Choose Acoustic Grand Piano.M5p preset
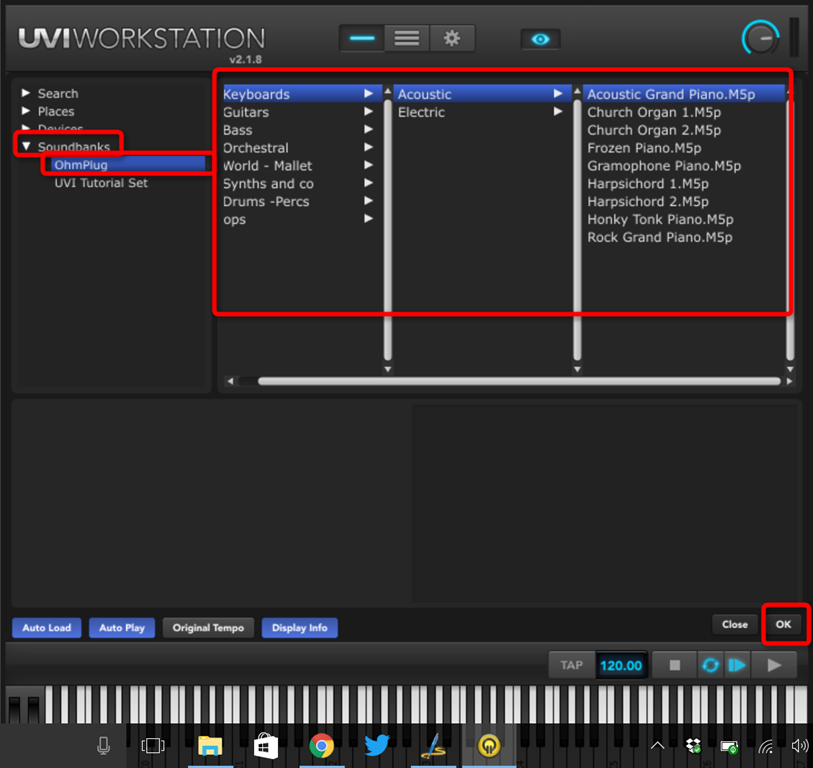This screenshot has width=813, height=768. tap(683, 94)
